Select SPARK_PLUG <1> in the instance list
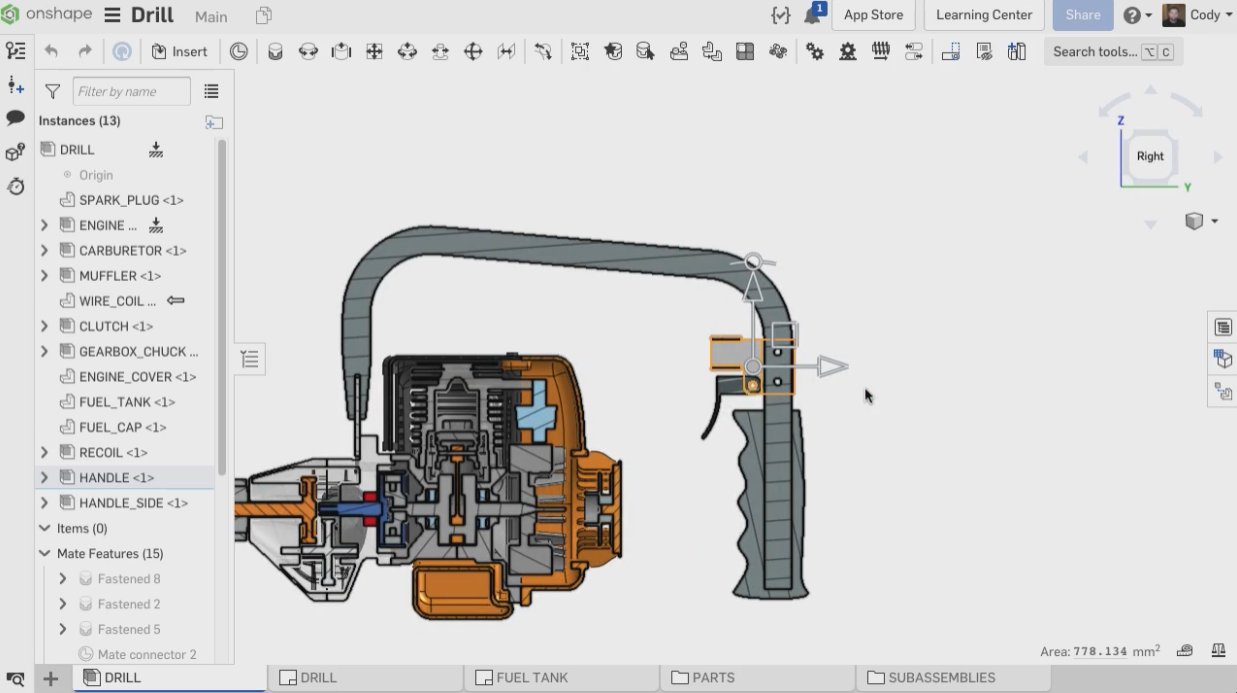 (131, 200)
